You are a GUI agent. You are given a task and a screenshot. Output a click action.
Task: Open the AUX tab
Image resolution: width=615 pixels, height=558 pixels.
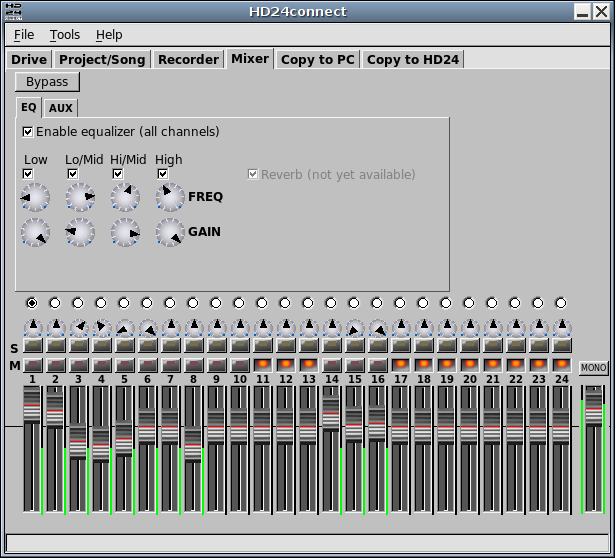(61, 108)
